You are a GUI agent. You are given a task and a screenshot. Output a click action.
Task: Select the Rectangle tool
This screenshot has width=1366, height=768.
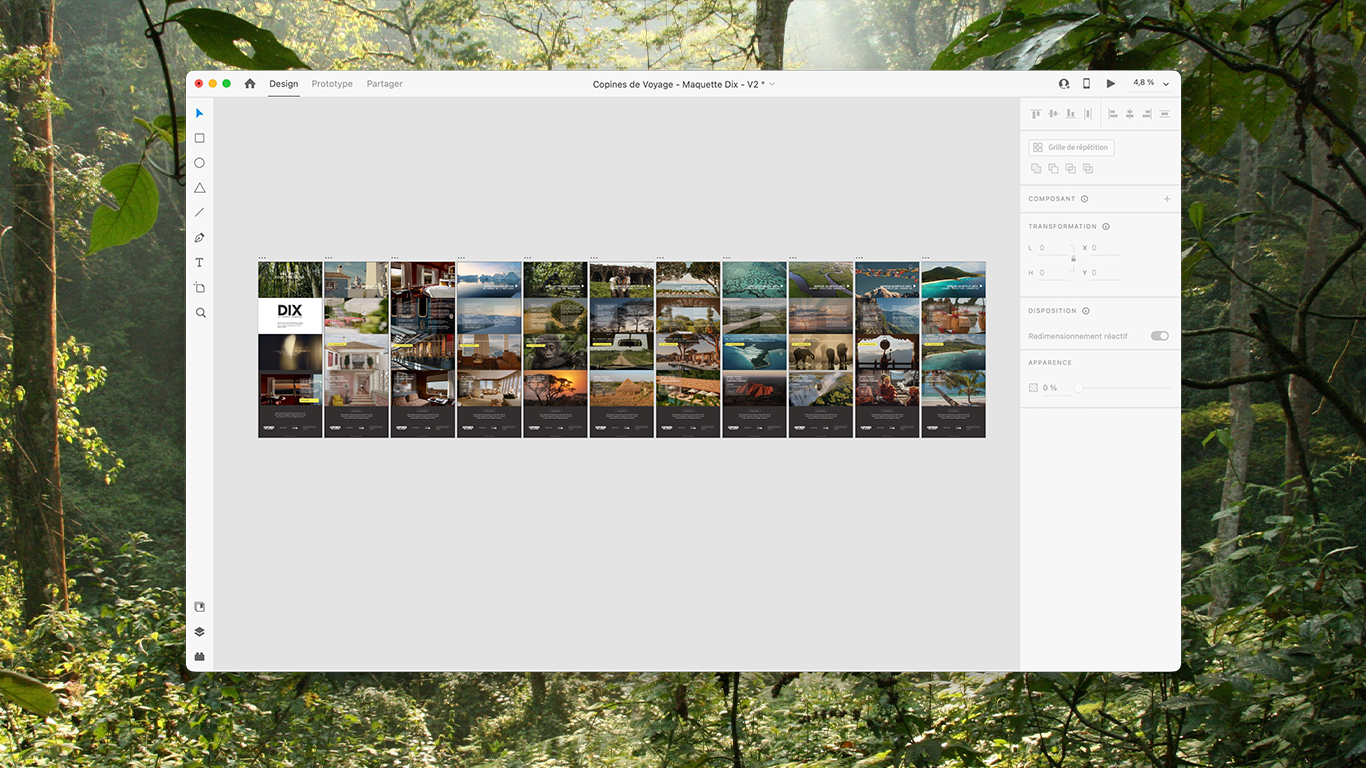click(x=200, y=138)
